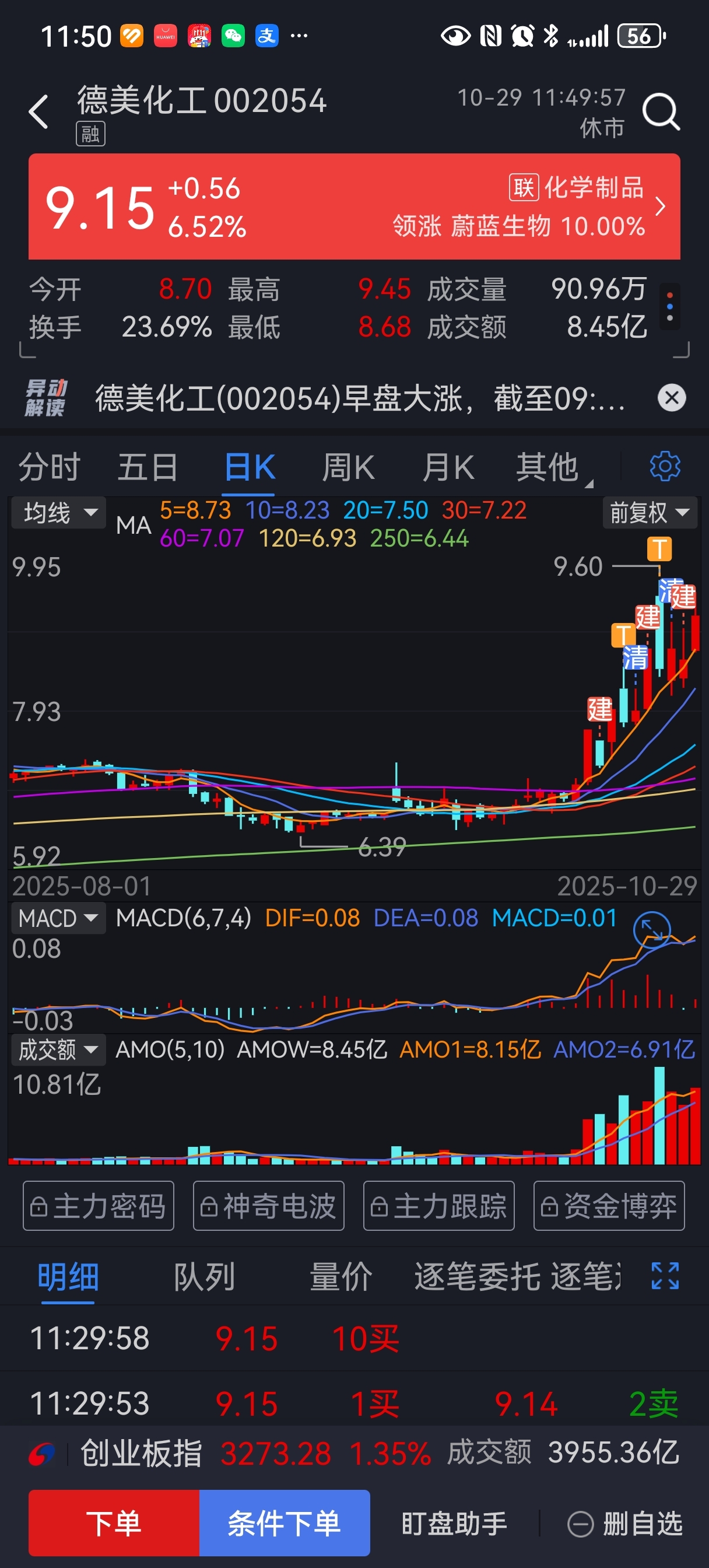
Task: Tap lock icon on 资金博弈
Action: (x=550, y=1206)
